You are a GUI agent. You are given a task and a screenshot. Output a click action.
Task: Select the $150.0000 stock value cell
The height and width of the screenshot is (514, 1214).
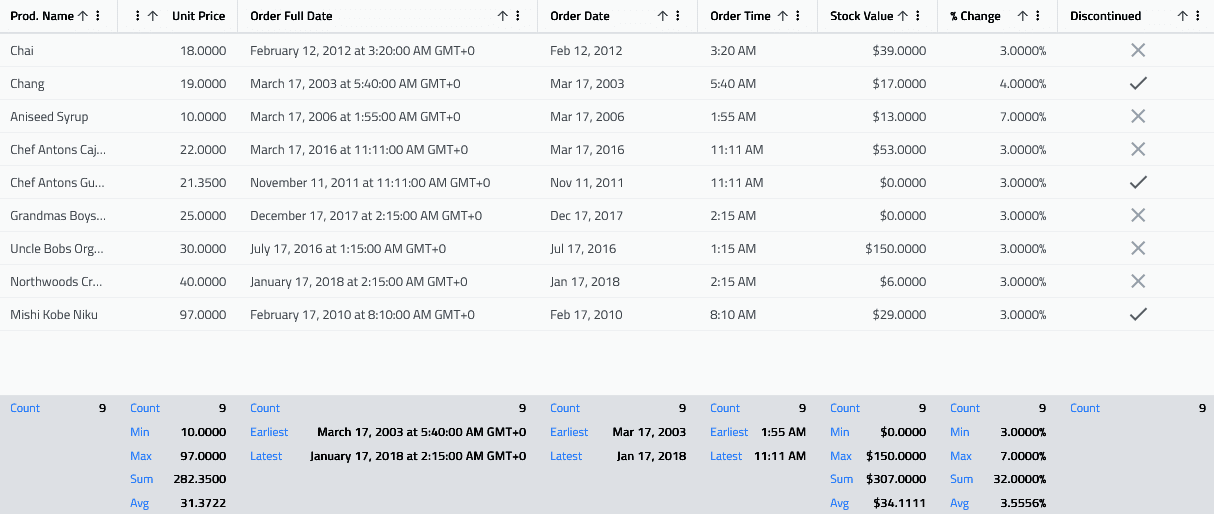click(878, 248)
